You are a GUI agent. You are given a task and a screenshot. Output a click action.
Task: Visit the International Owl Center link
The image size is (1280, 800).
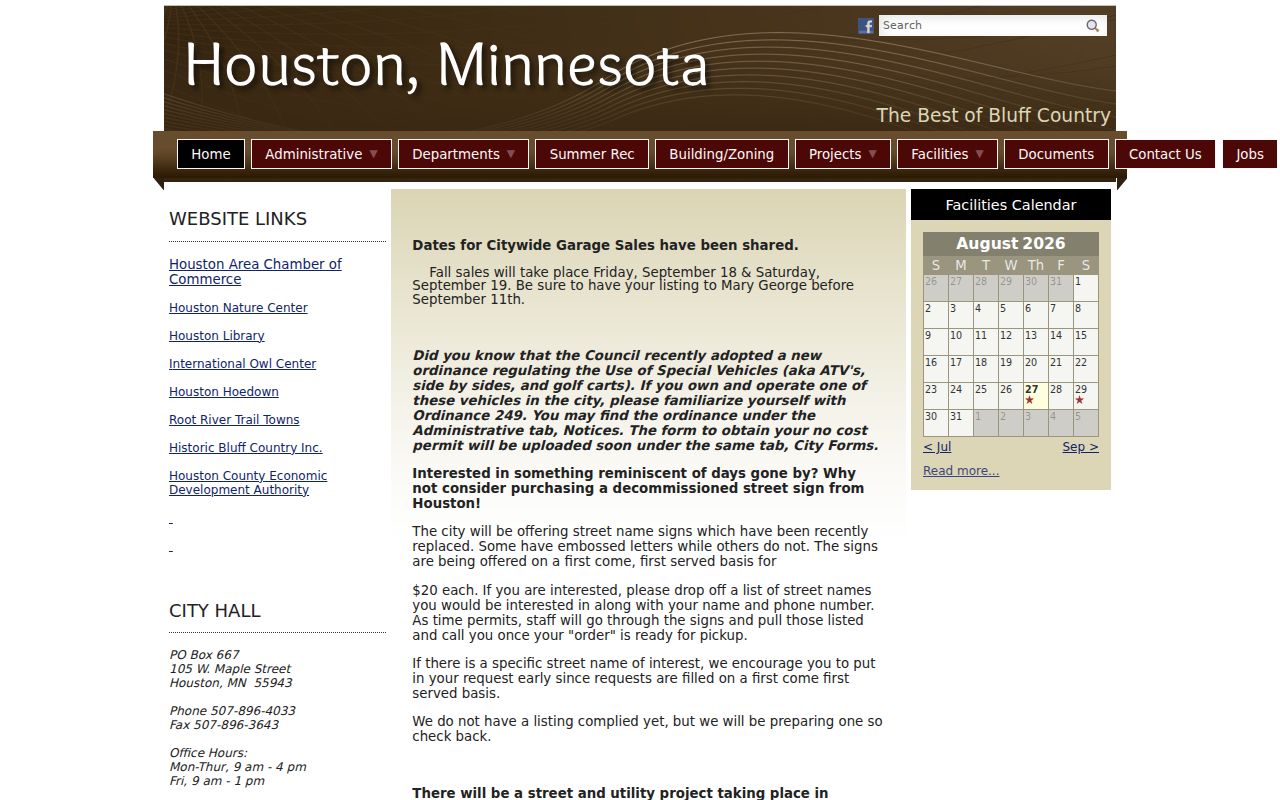[x=242, y=364]
